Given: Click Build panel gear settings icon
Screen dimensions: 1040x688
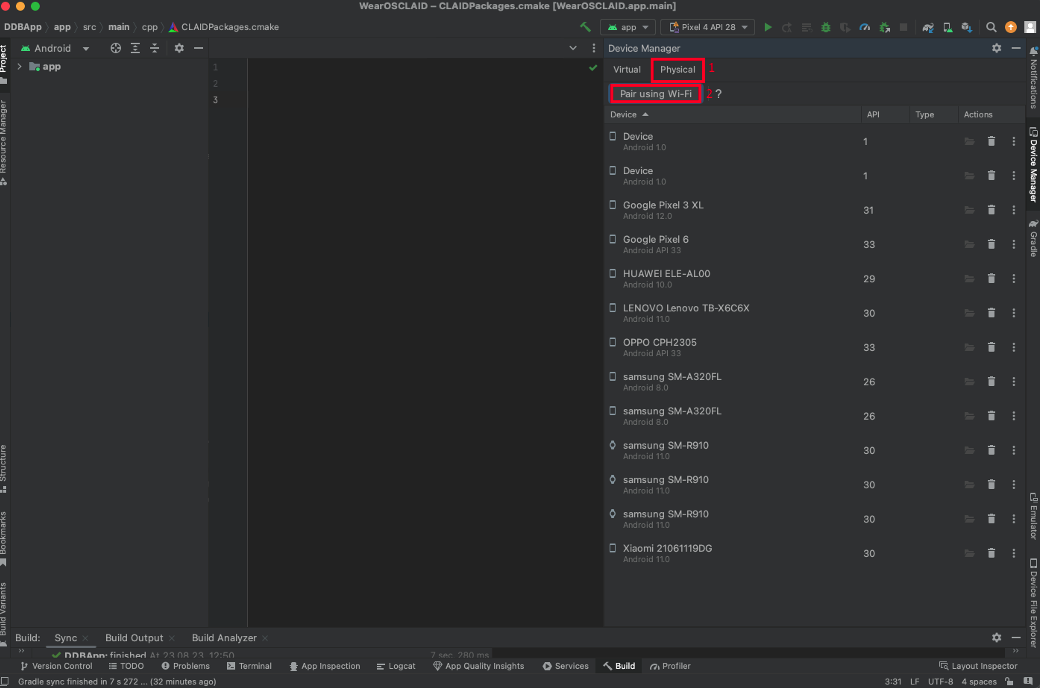Looking at the screenshot, I should 996,638.
